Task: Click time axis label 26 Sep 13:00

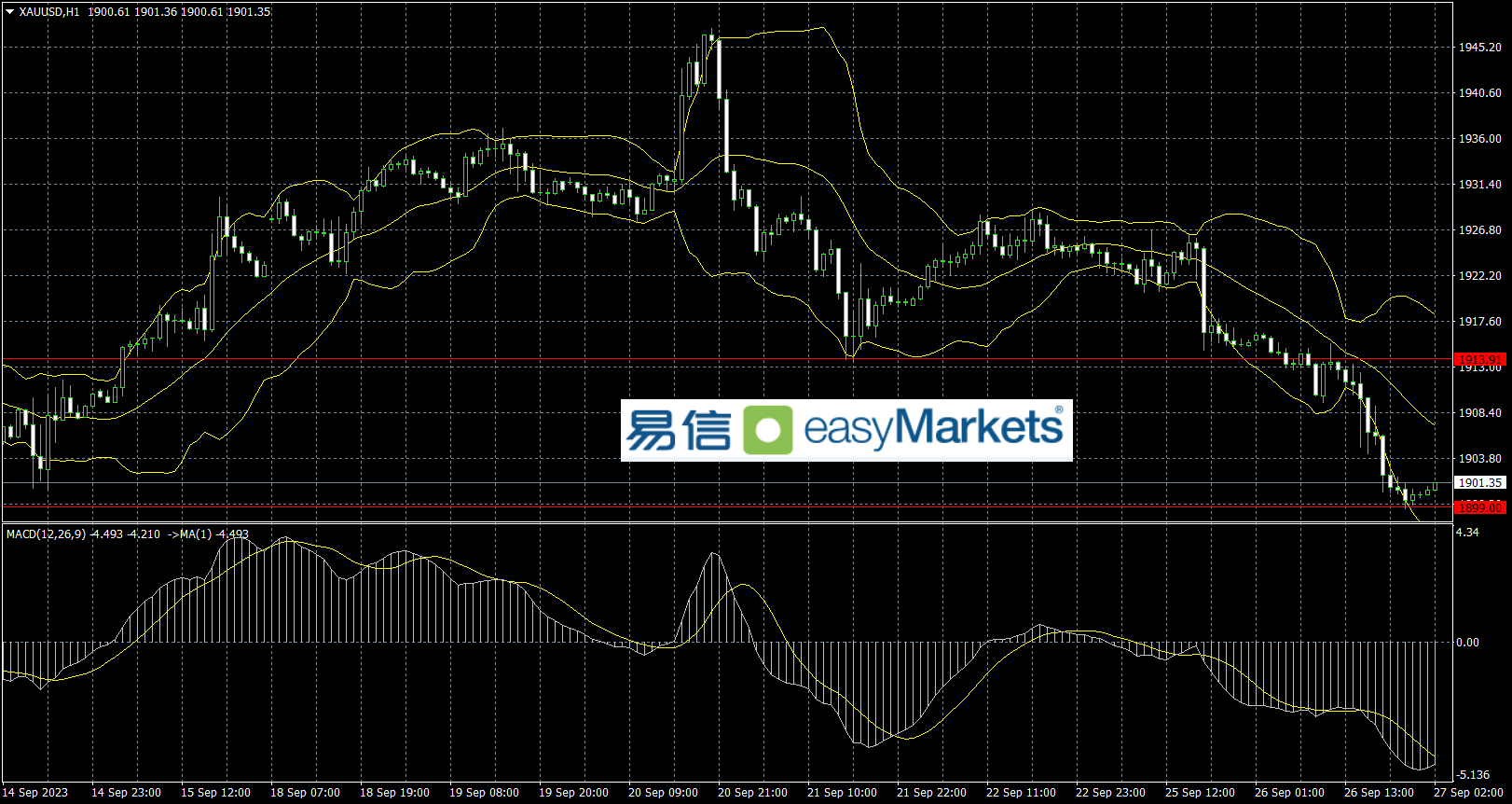Action: 1379,793
